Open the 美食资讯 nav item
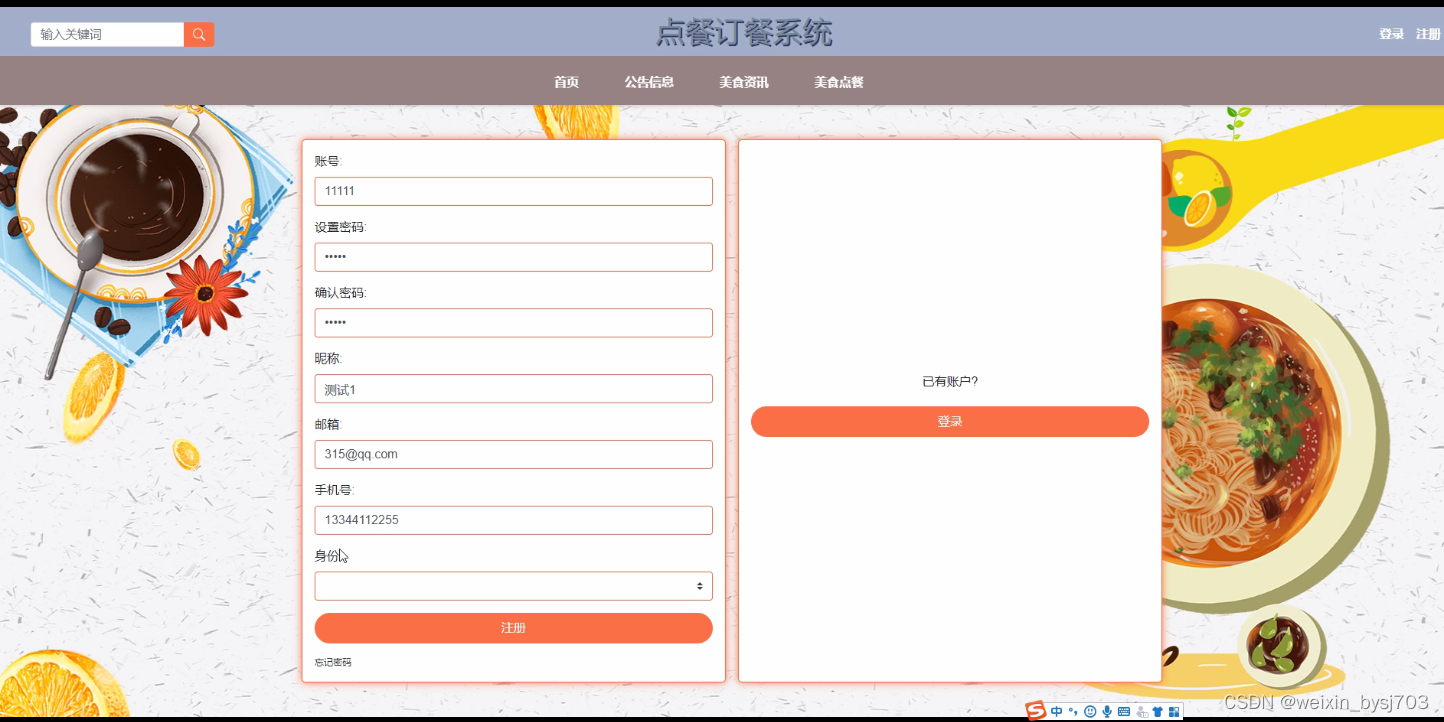 point(744,82)
